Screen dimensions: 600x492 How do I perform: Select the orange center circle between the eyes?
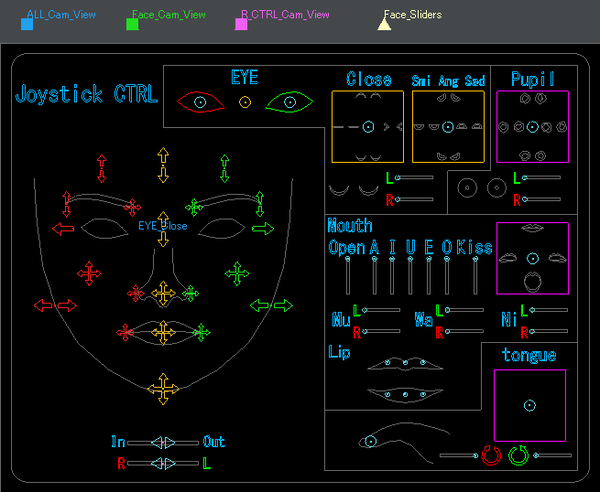(x=245, y=102)
